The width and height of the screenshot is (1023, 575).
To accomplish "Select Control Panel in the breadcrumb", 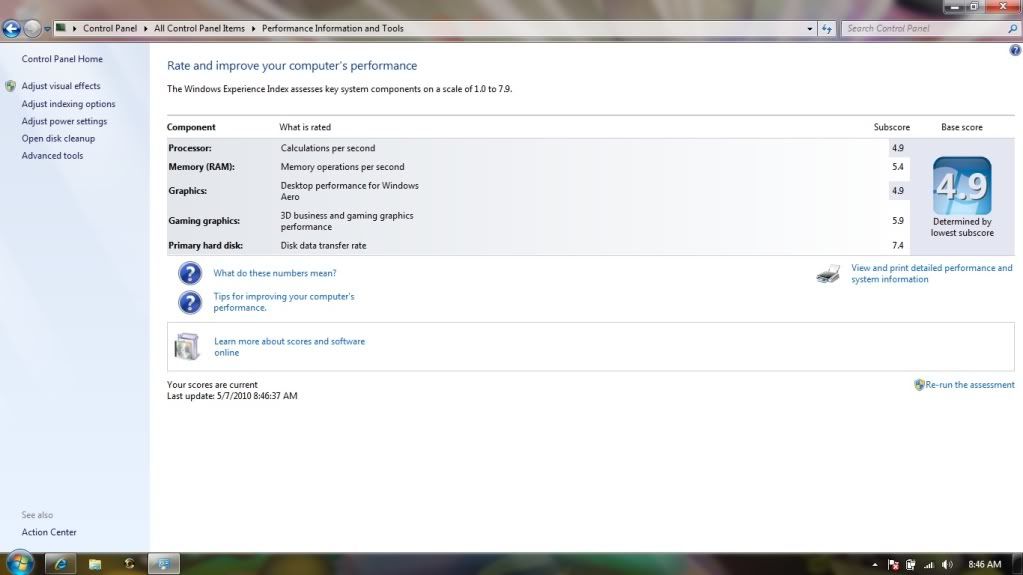I will click(x=110, y=29).
